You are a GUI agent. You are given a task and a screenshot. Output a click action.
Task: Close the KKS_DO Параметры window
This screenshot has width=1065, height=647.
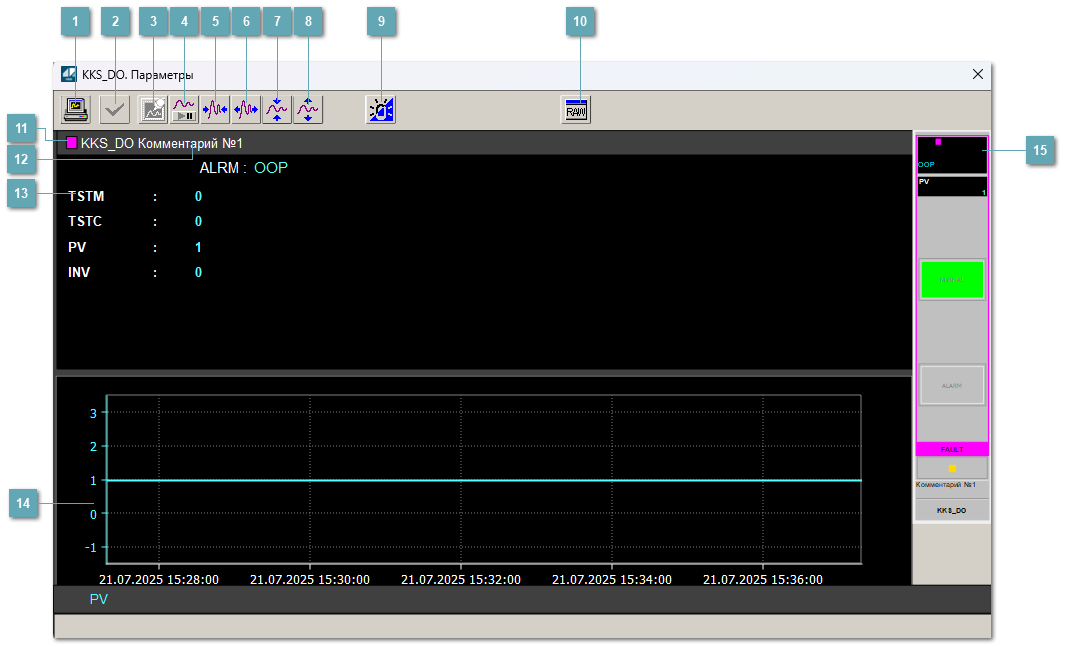(978, 74)
